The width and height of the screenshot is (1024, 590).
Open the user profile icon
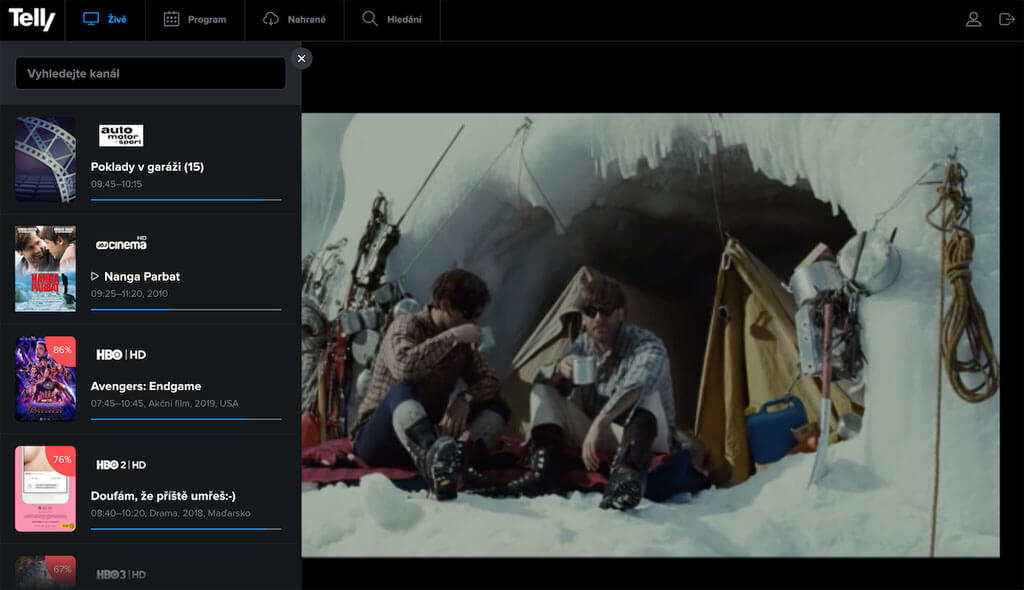973,20
